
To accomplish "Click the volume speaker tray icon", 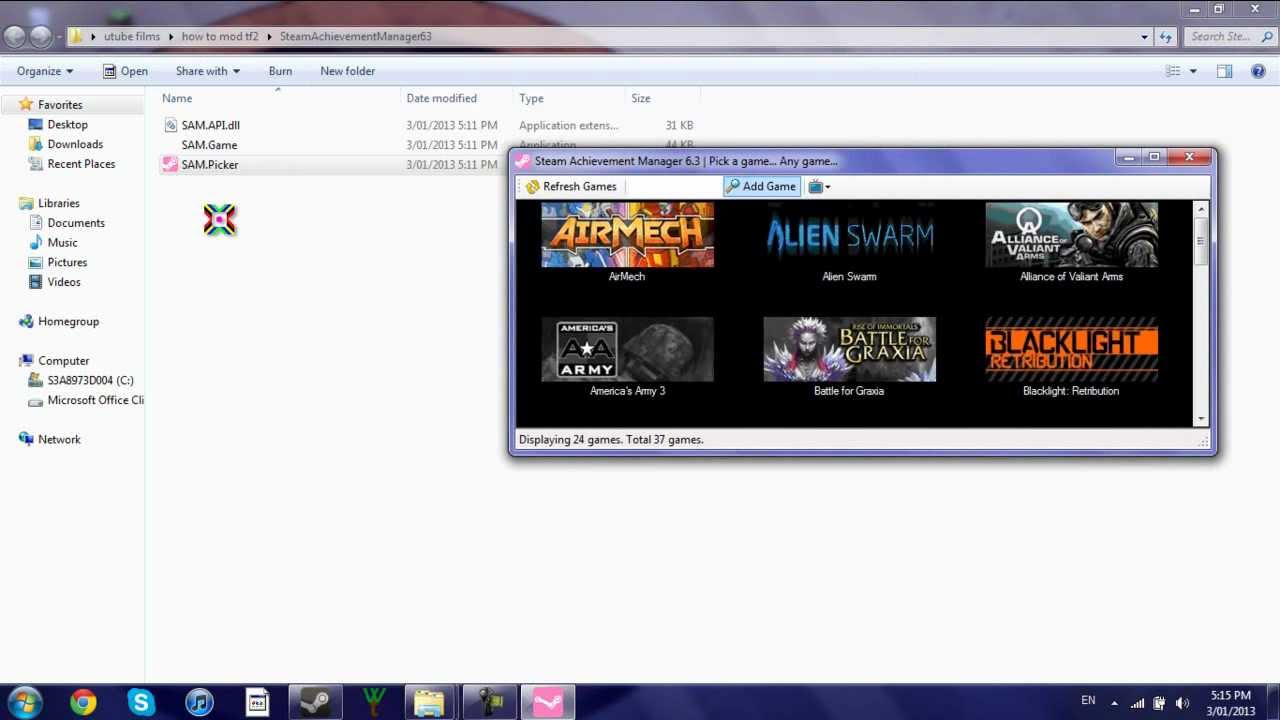I will pos(1182,702).
